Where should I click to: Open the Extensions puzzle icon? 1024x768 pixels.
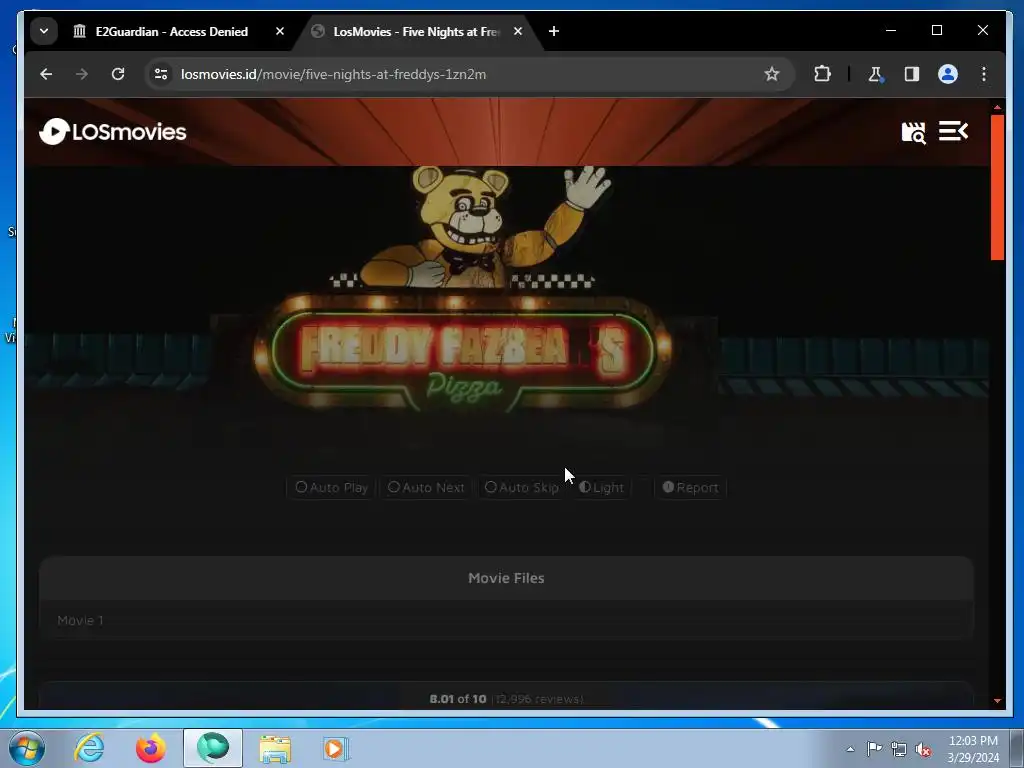(822, 74)
